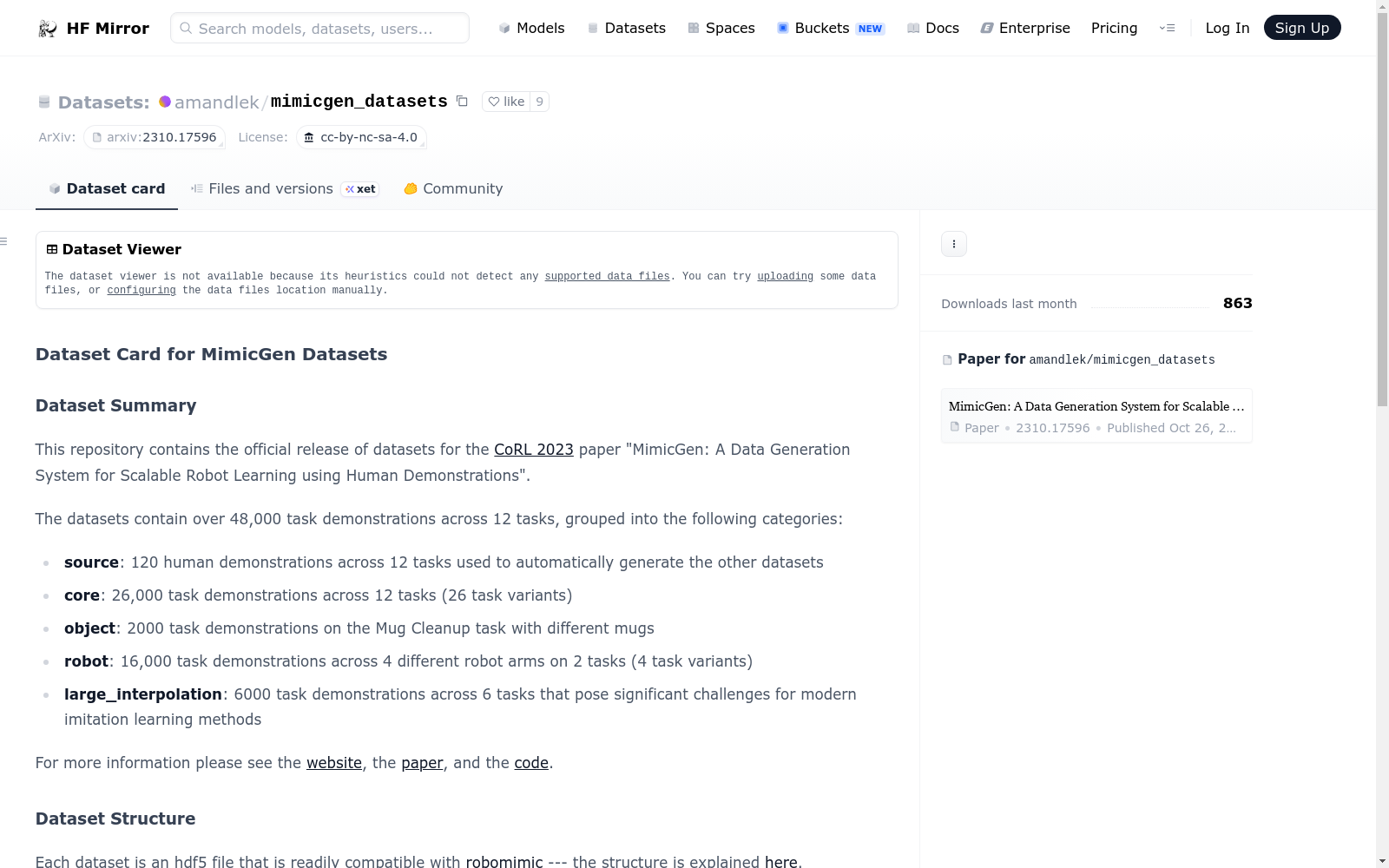Open the here link about structure
1389x868 pixels.
pyautogui.click(x=781, y=861)
